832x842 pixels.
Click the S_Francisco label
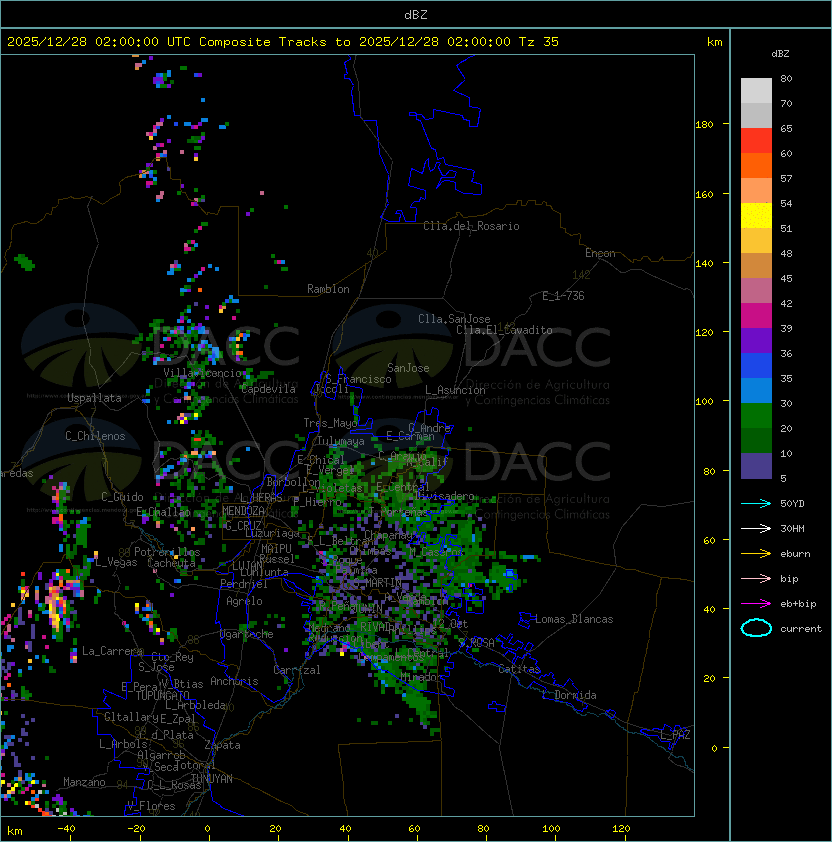[x=358, y=379]
